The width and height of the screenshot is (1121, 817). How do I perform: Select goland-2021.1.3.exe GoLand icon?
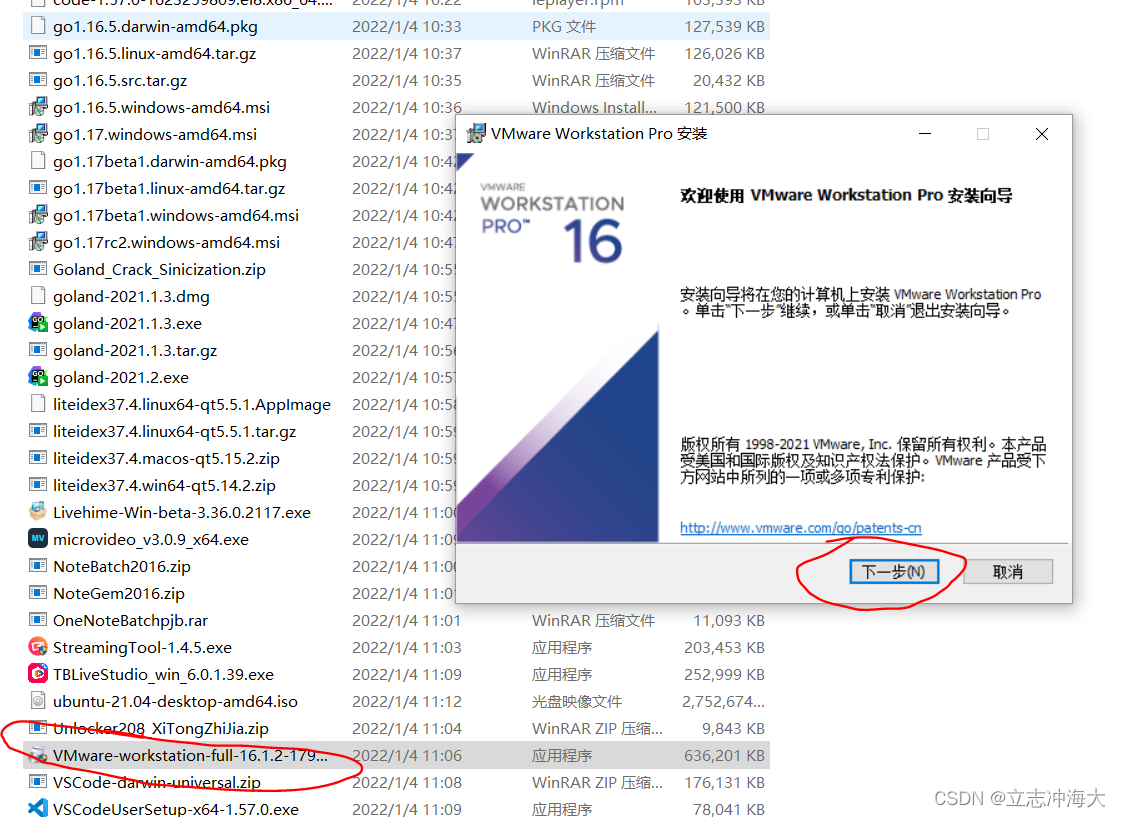pos(38,323)
